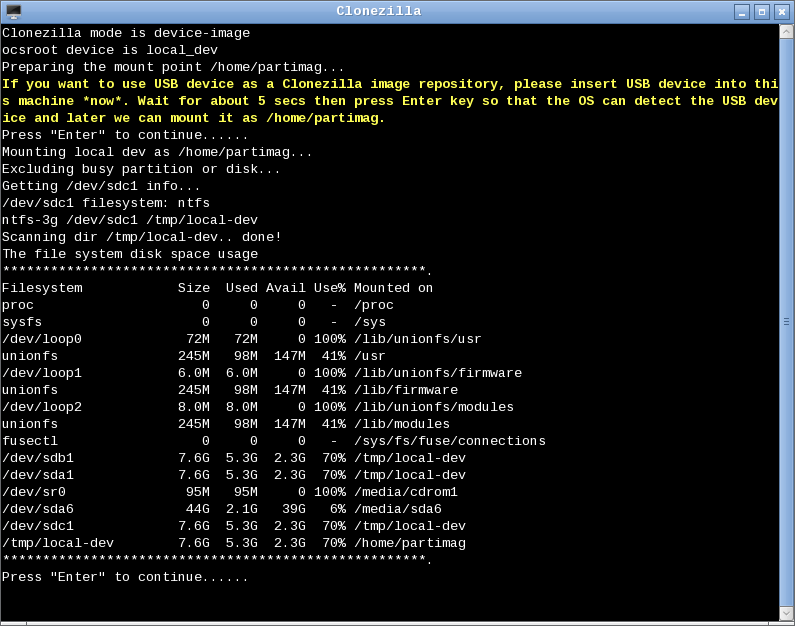Image resolution: width=795 pixels, height=626 pixels.
Task: Select the line 'ocsroot device is local_dev'
Action: point(110,50)
